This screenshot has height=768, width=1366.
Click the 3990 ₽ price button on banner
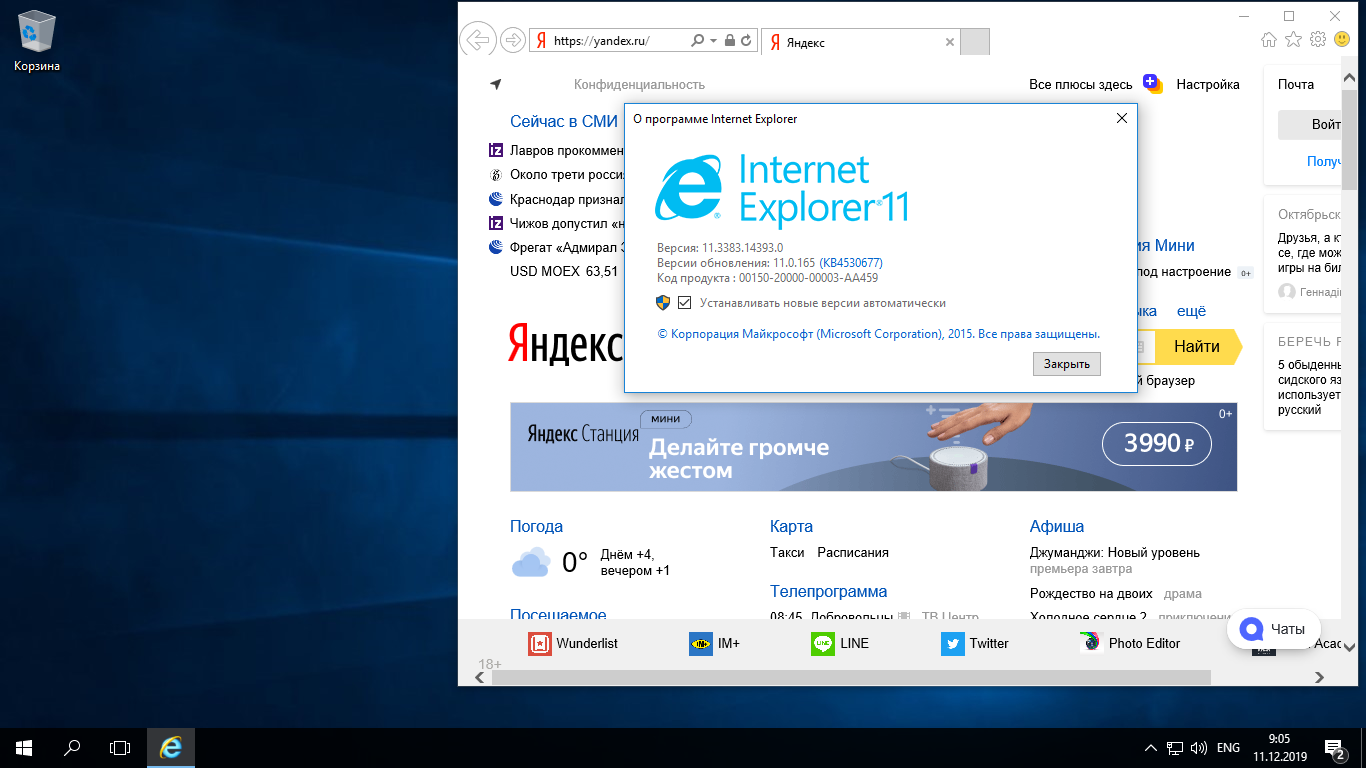[1157, 443]
